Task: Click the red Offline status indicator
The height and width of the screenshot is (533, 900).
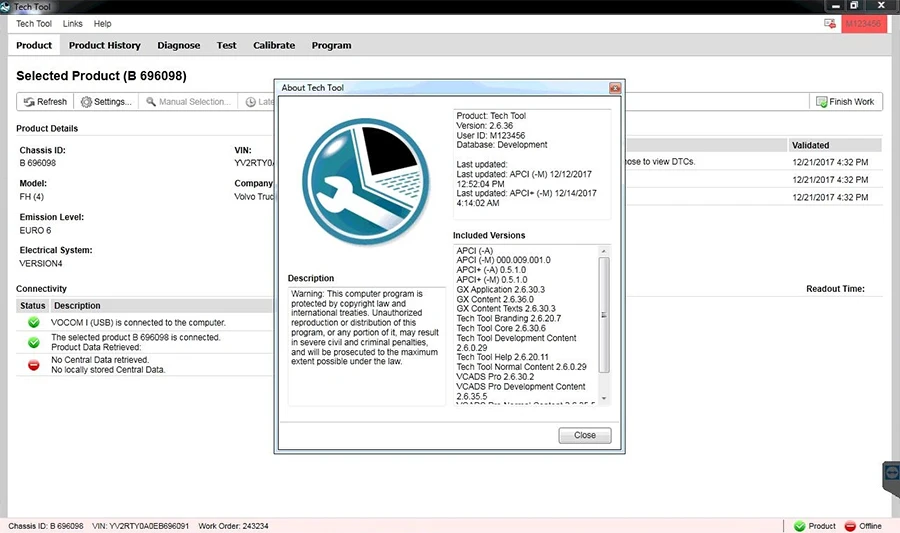Action: tap(863, 526)
